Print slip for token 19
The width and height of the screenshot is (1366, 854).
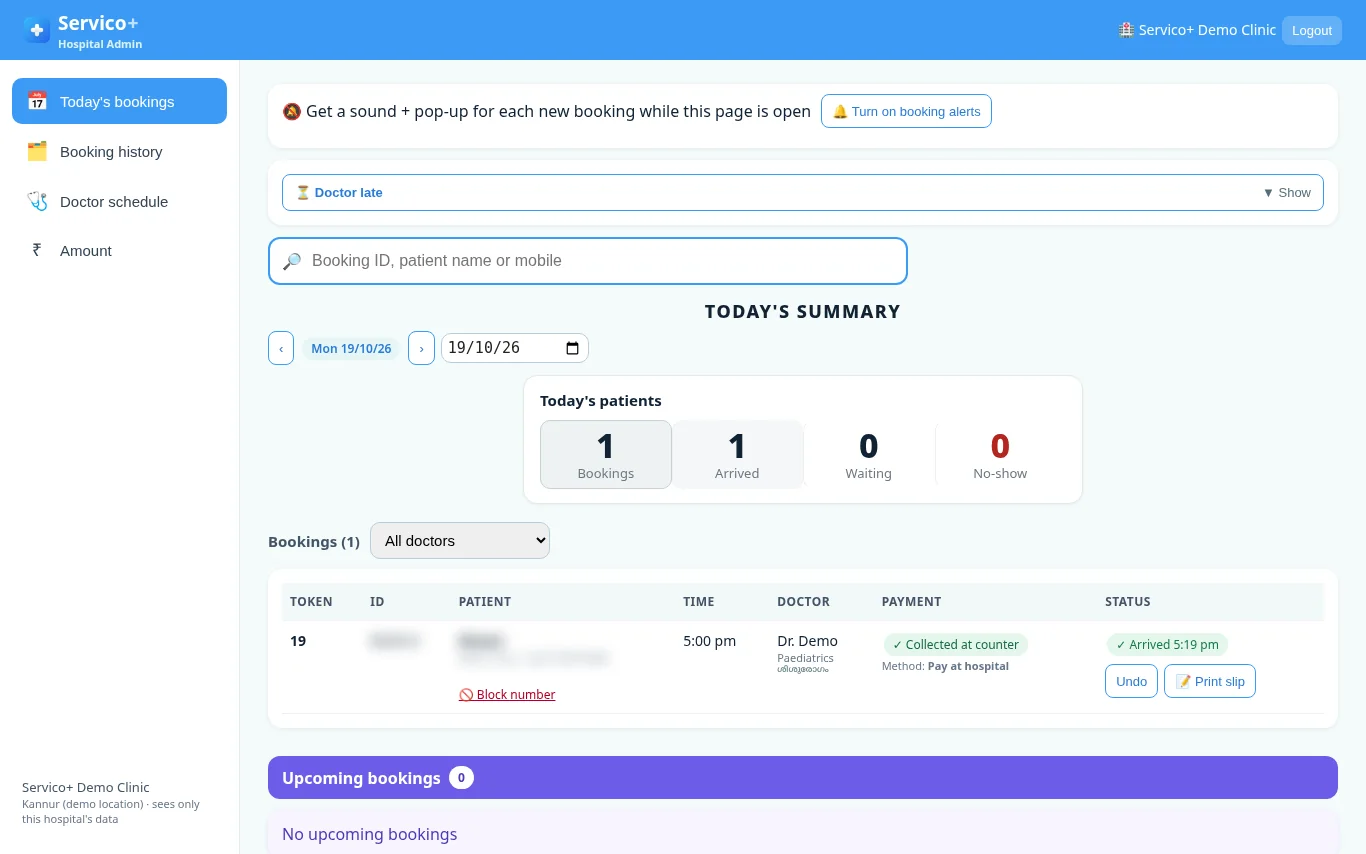click(1210, 681)
